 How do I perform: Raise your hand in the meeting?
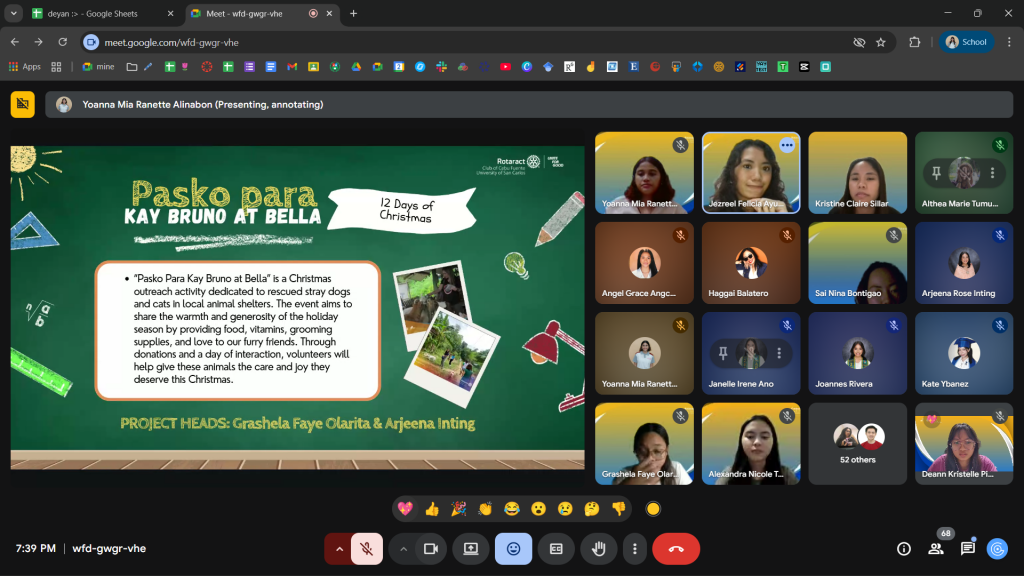point(599,548)
